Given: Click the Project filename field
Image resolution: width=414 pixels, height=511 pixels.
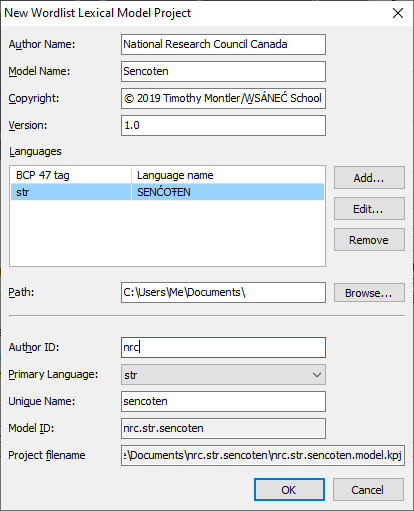Looking at the screenshot, I should 263,455.
